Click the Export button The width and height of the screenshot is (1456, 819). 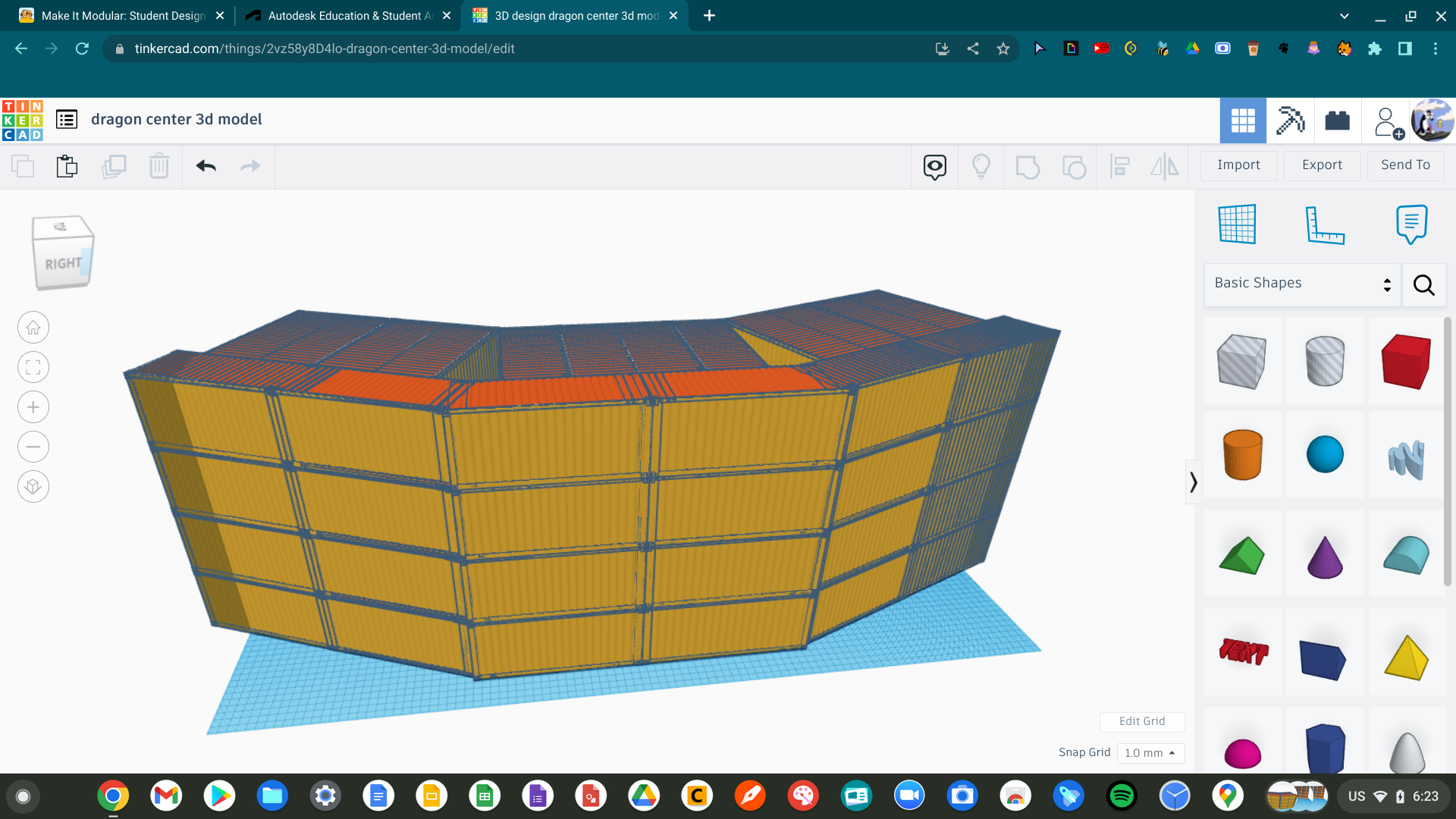coord(1321,165)
